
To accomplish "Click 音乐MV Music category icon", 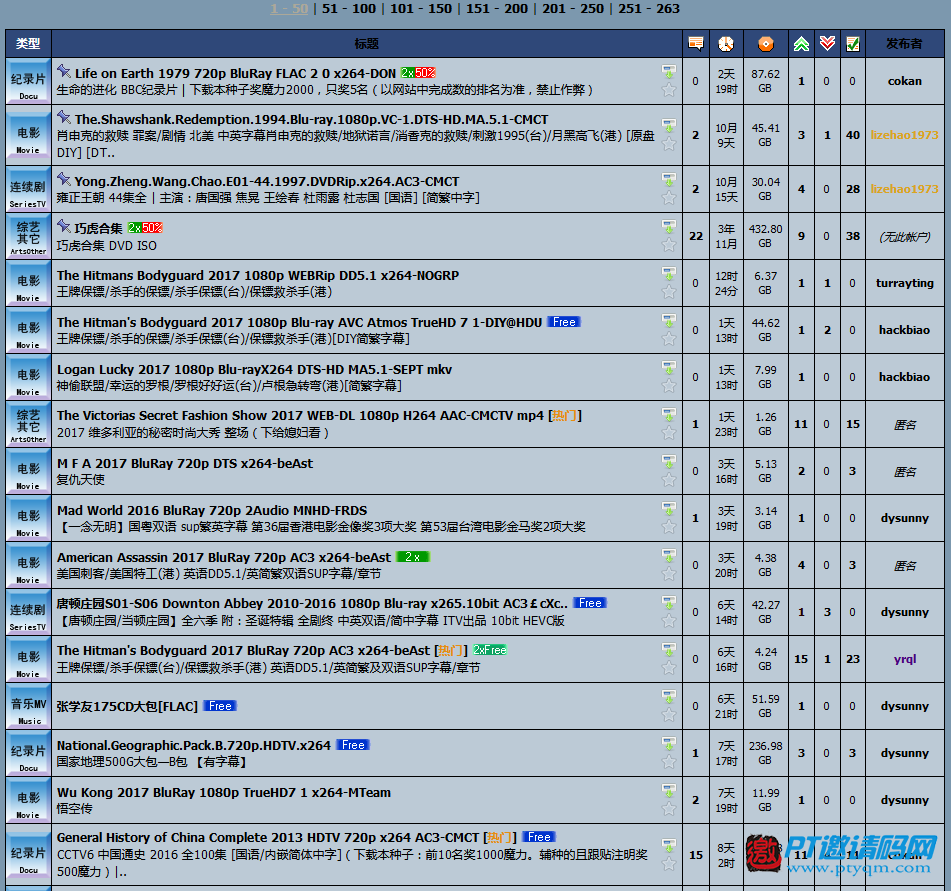I will pyautogui.click(x=28, y=707).
